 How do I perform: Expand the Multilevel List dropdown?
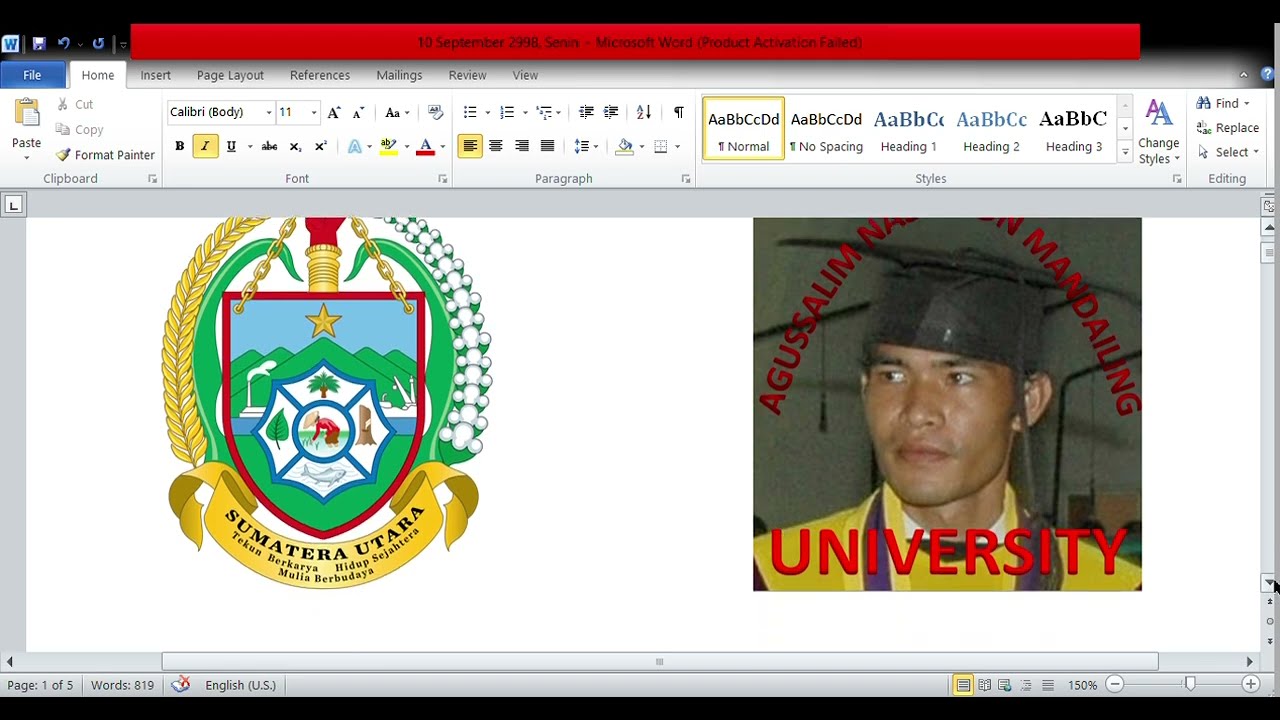coord(558,112)
